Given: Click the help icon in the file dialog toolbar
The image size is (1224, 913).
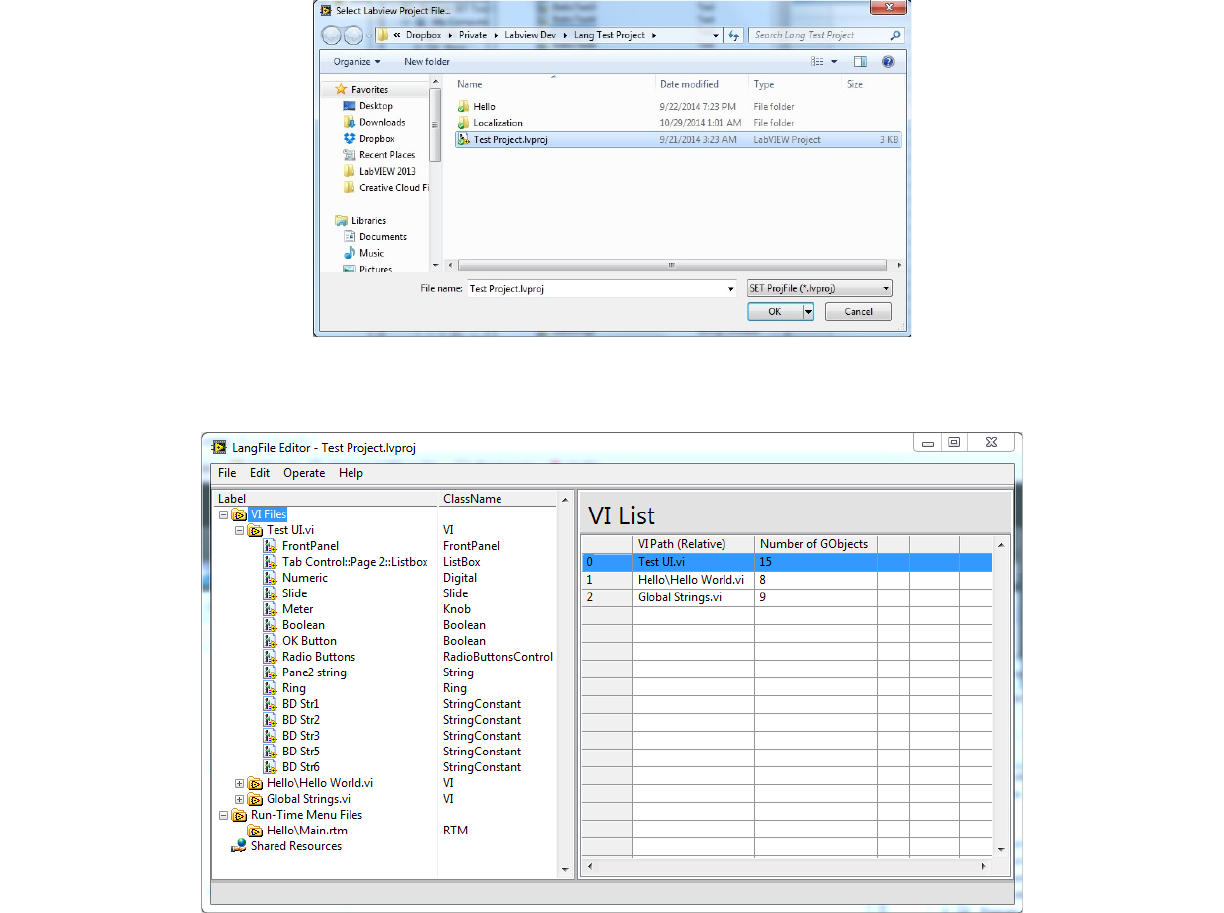Looking at the screenshot, I should (x=888, y=62).
